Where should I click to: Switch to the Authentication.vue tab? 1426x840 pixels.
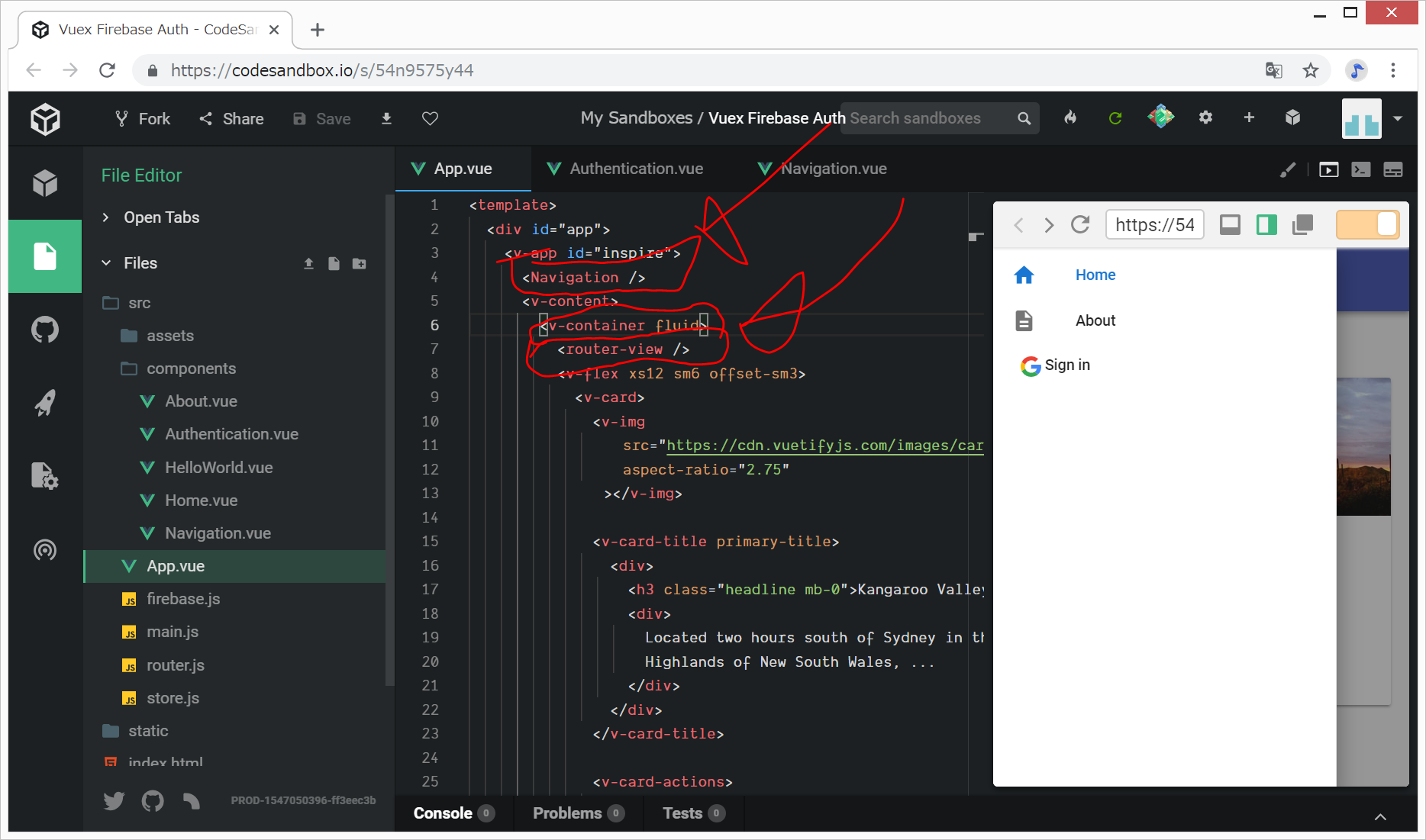[636, 169]
